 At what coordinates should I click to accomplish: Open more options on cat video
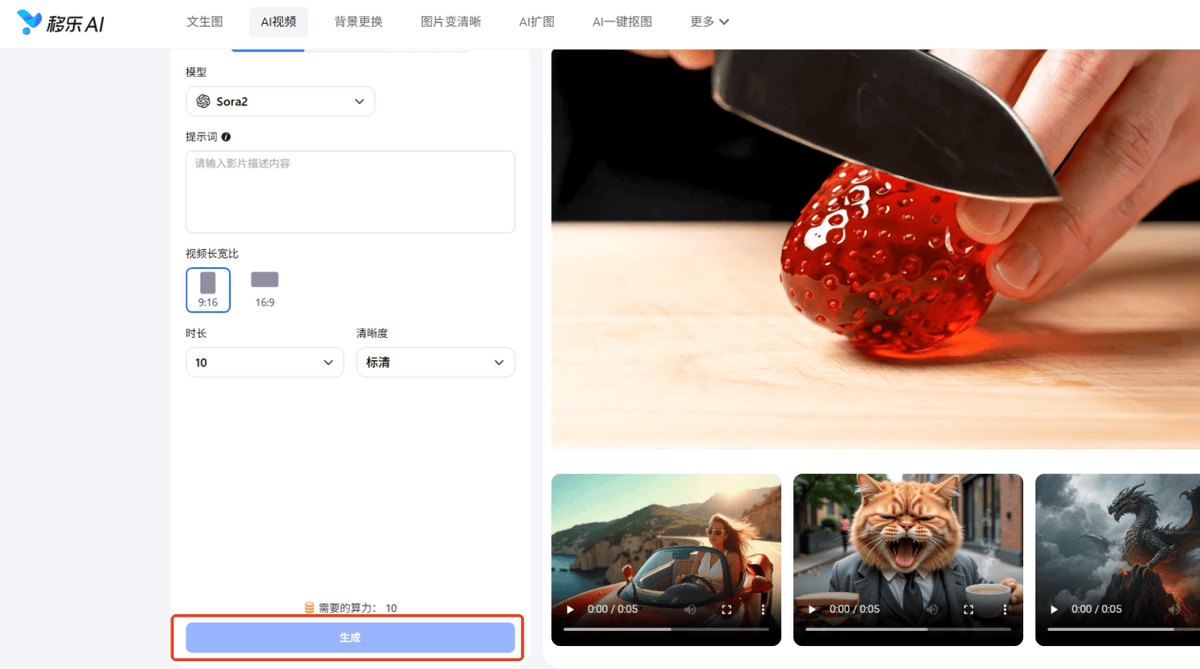(x=1005, y=609)
